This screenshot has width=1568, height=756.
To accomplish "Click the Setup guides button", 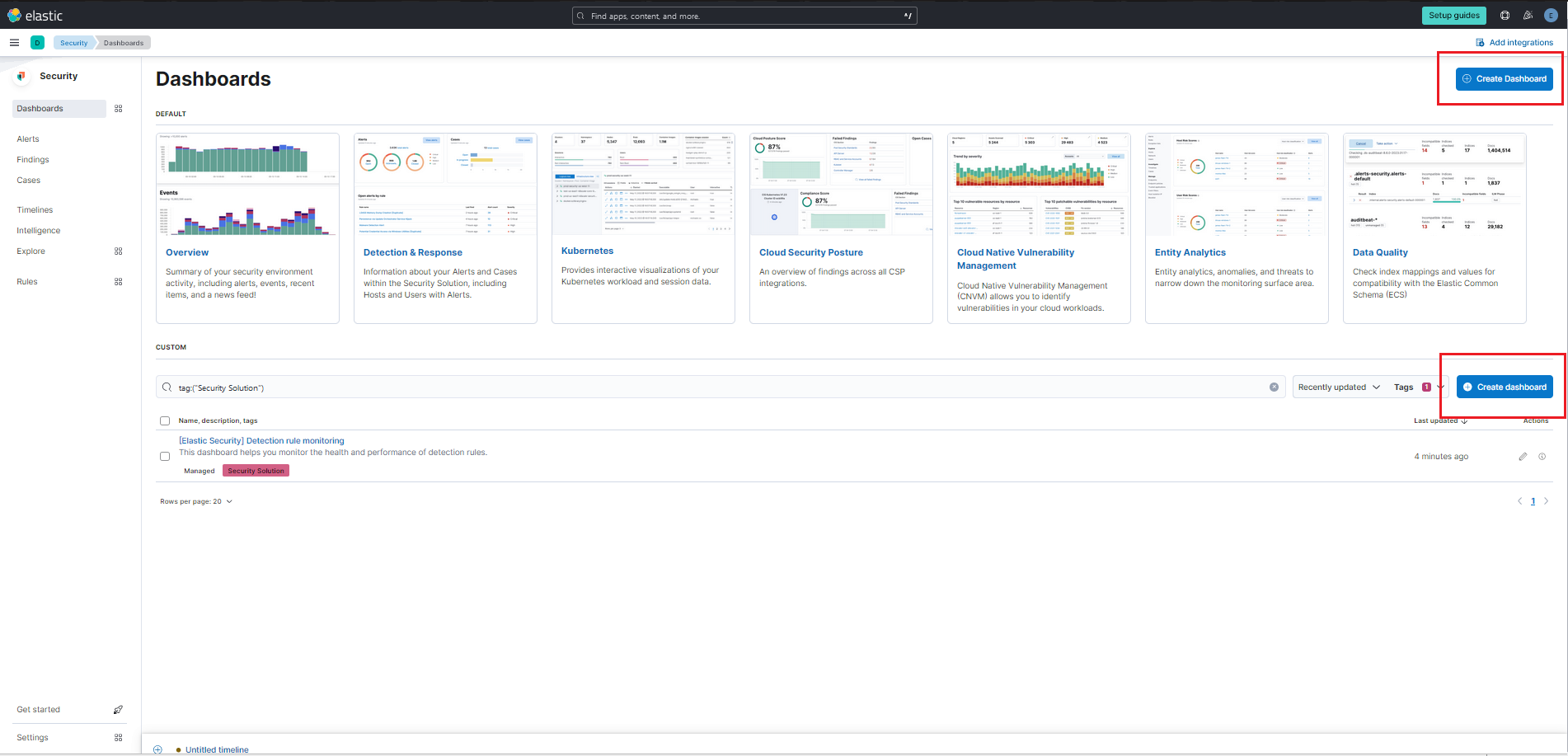I will (x=1453, y=16).
